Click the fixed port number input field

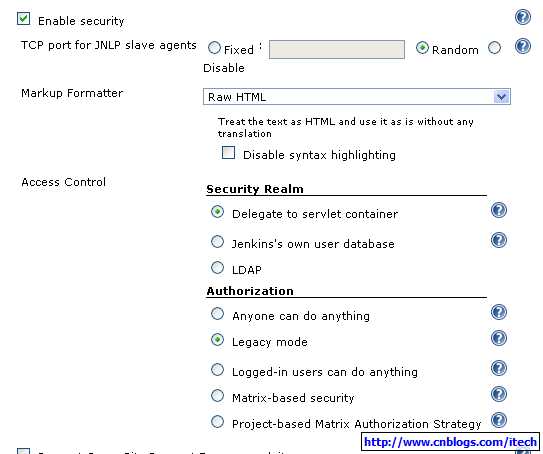click(337, 50)
